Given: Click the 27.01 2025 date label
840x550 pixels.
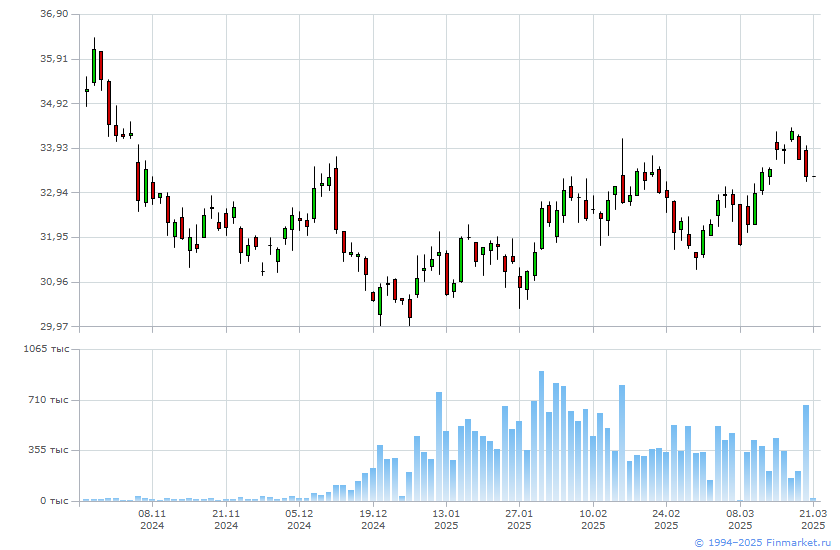Looking at the screenshot, I should point(519,519).
